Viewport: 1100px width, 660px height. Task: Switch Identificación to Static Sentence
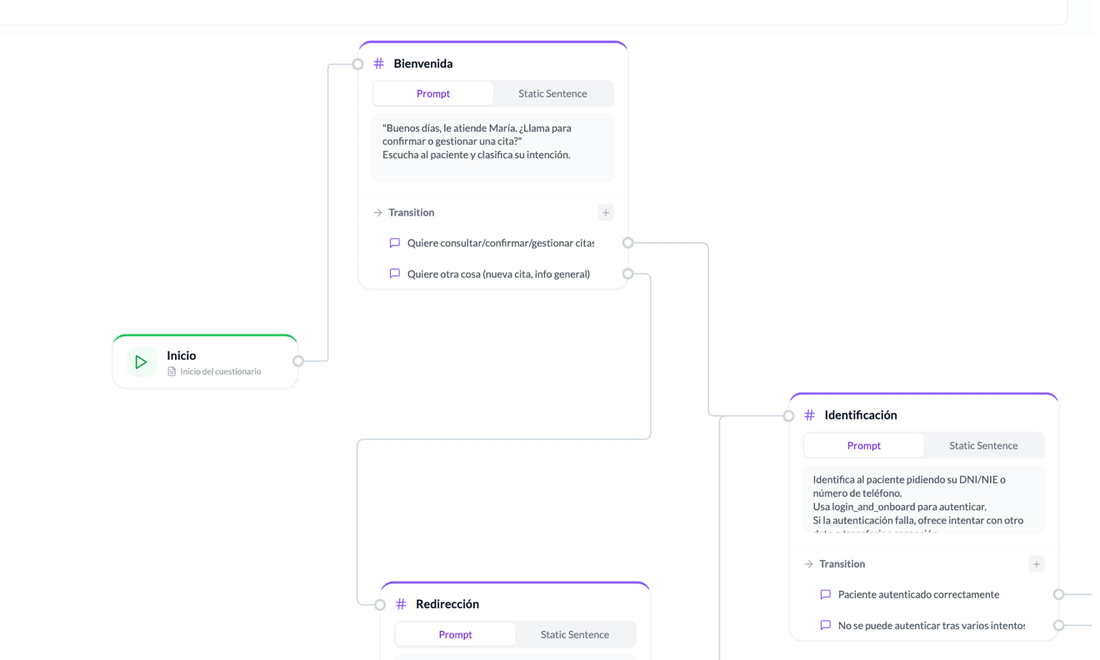click(984, 445)
